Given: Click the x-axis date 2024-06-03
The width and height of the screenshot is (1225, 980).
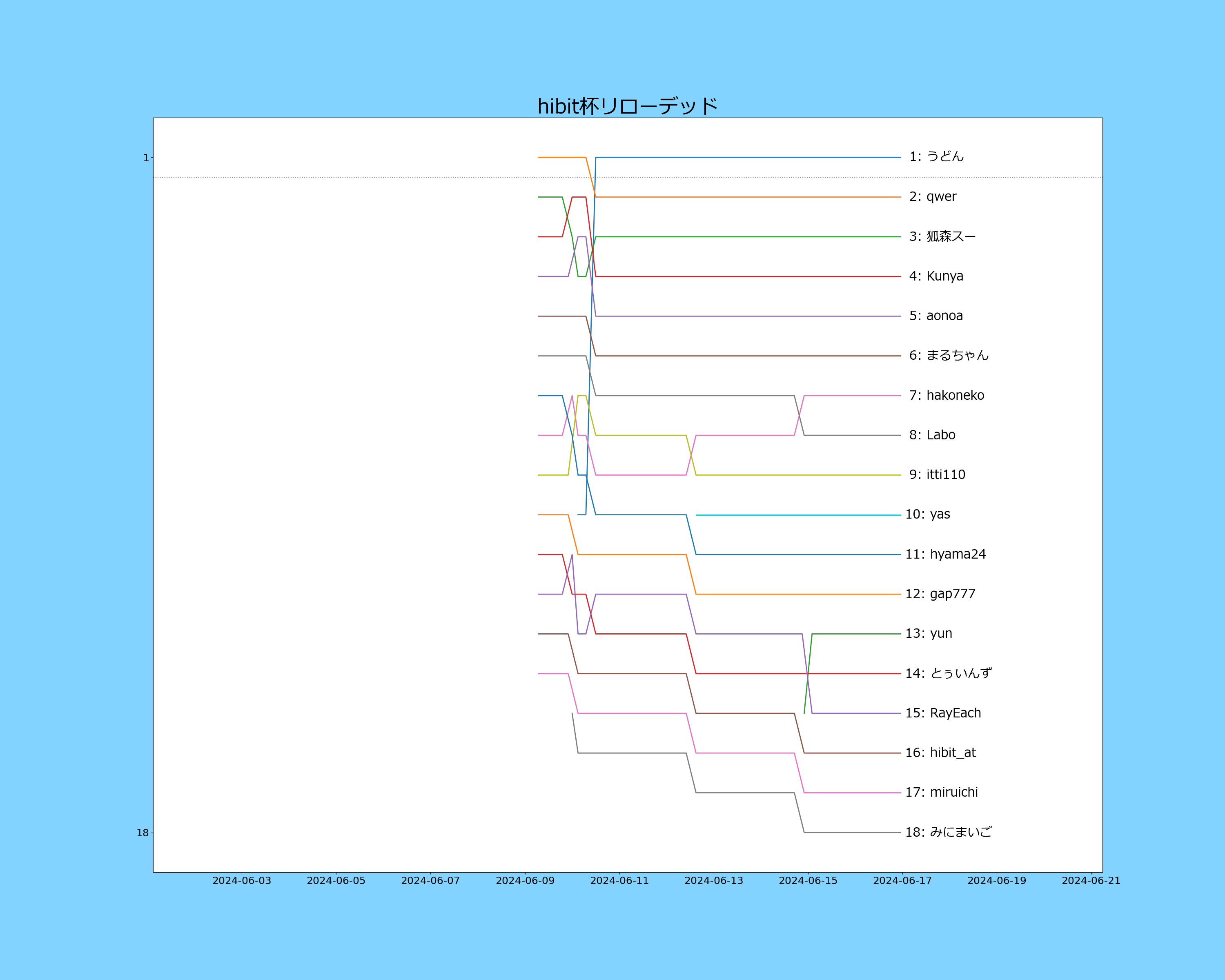Looking at the screenshot, I should point(241,881).
